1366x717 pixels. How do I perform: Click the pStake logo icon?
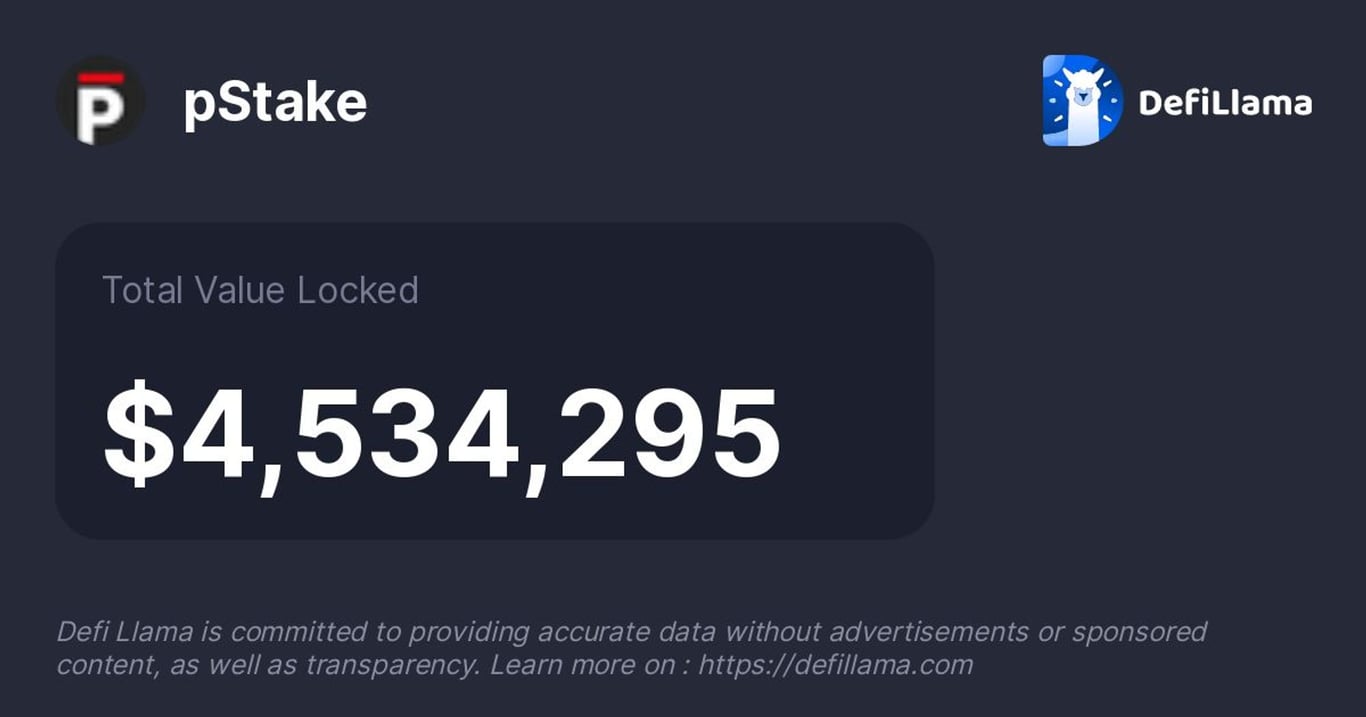pos(100,101)
